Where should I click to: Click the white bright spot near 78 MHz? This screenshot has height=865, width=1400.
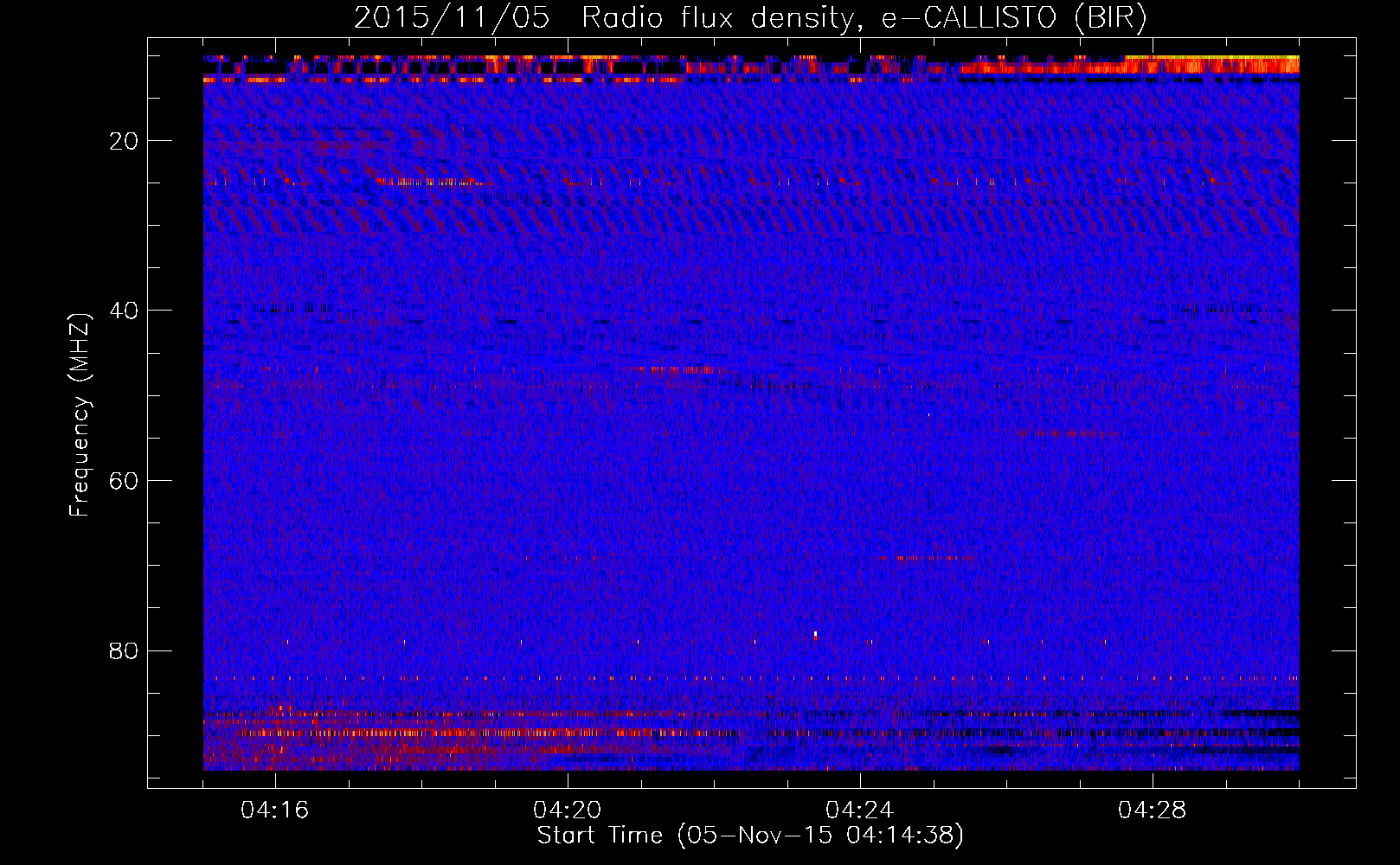pyautogui.click(x=815, y=634)
